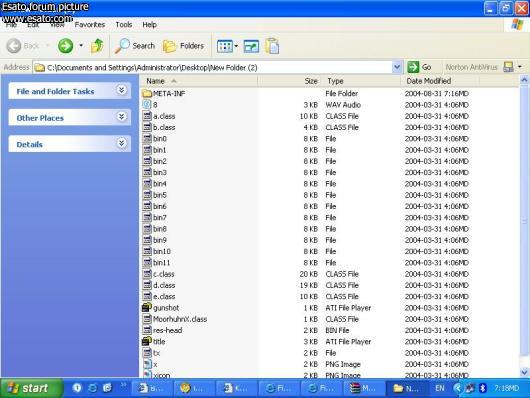
Task: Select the bin0 file icon
Action: tap(147, 138)
